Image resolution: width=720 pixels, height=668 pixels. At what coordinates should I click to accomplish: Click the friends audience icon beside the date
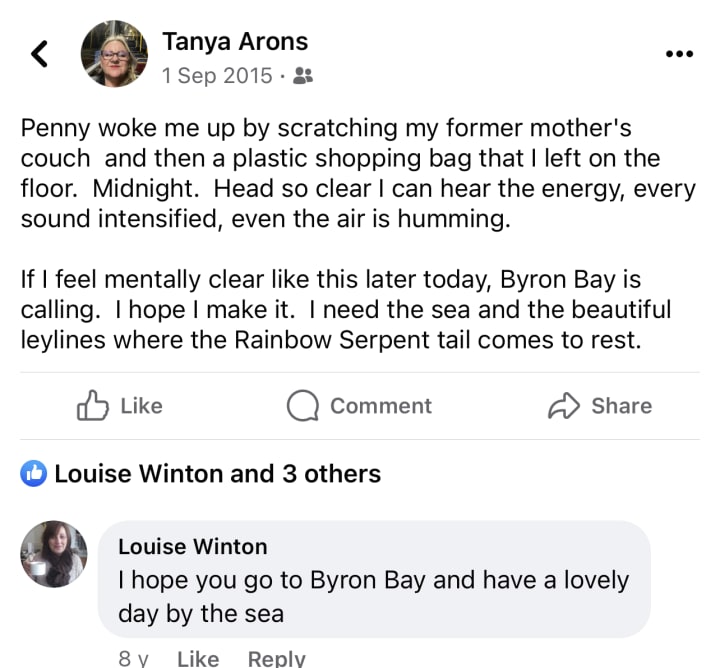pyautogui.click(x=304, y=75)
